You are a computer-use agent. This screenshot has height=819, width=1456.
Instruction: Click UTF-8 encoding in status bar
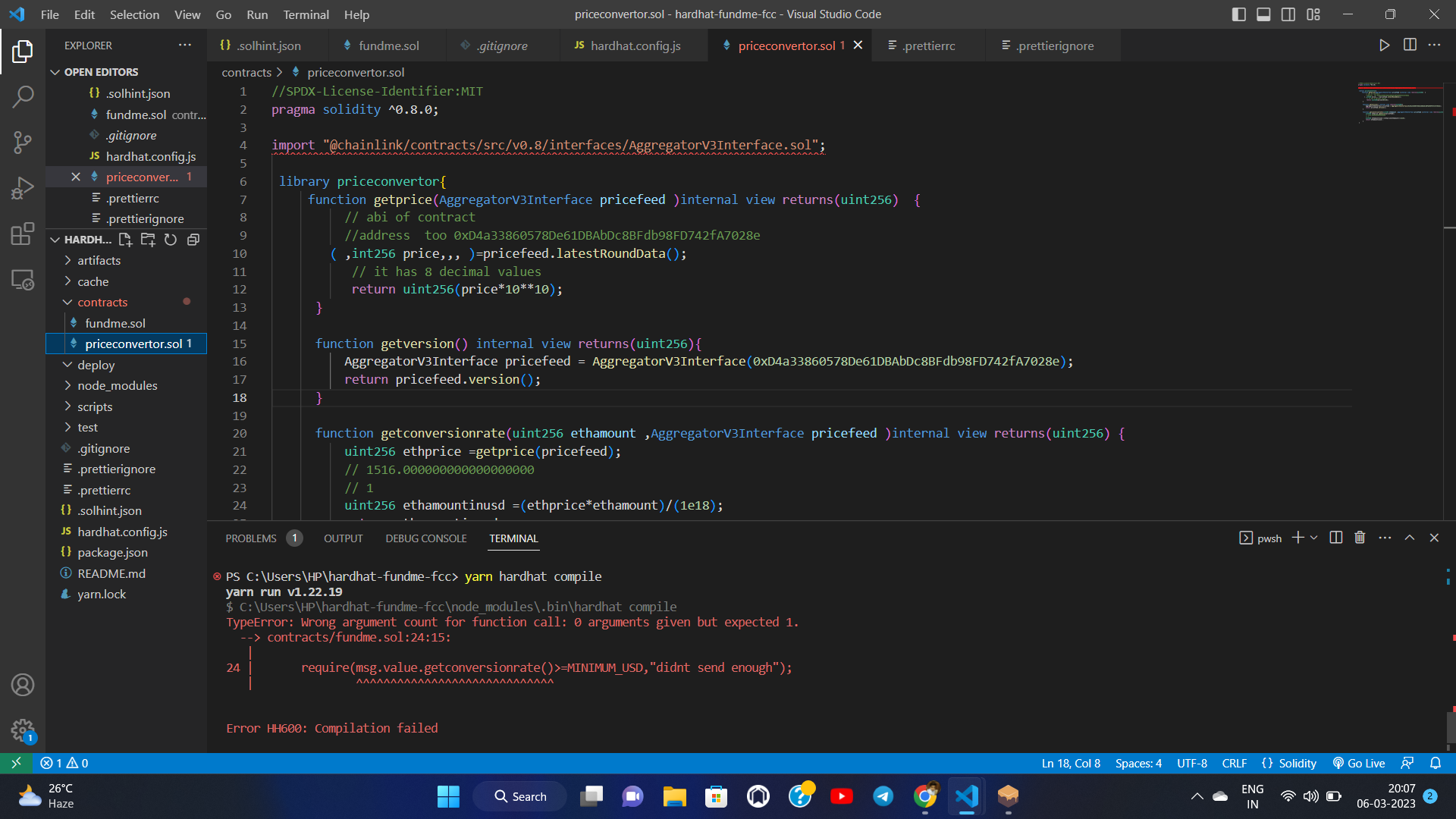(1192, 763)
